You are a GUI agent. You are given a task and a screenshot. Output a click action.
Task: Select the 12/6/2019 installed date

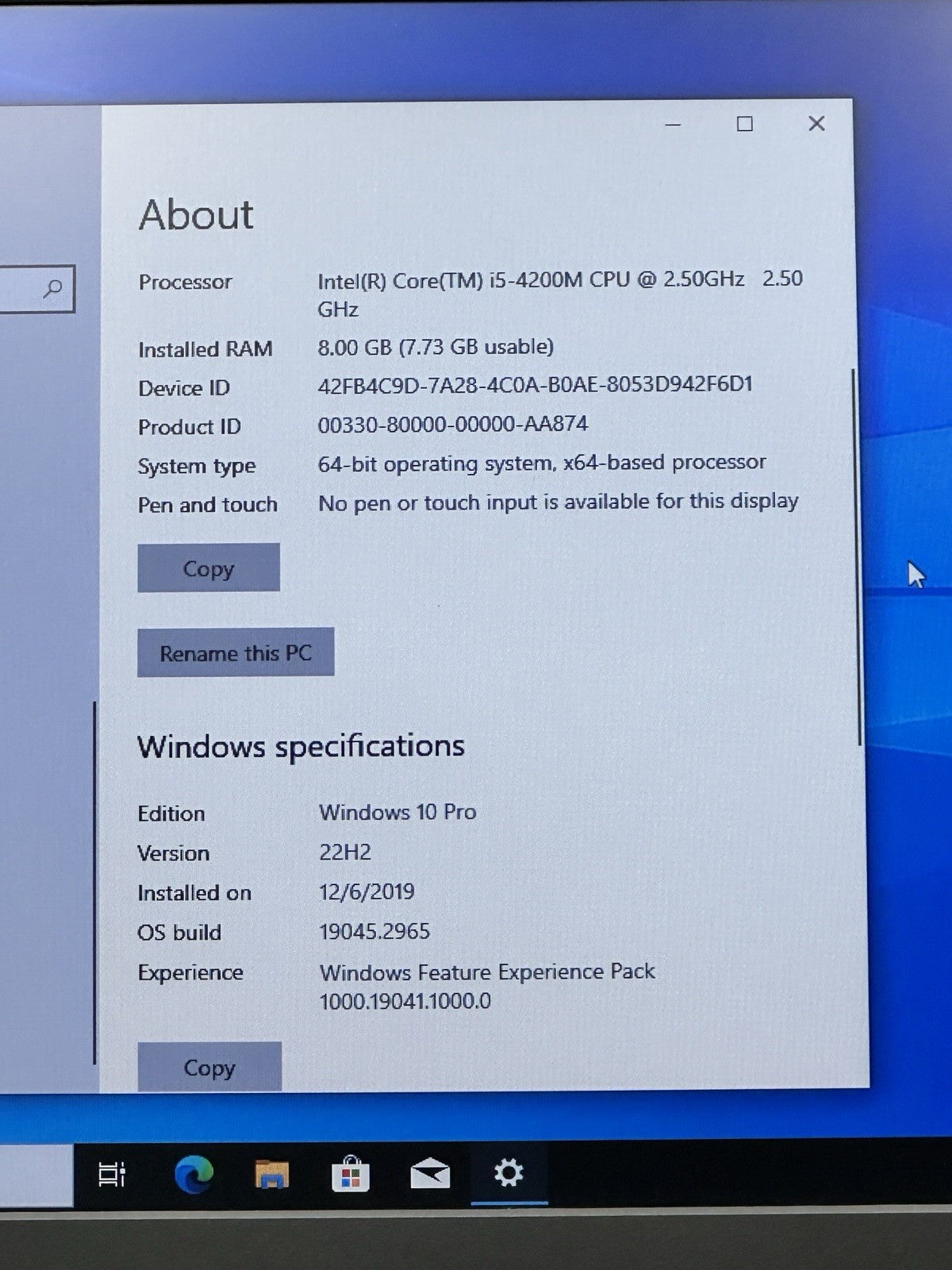[367, 891]
